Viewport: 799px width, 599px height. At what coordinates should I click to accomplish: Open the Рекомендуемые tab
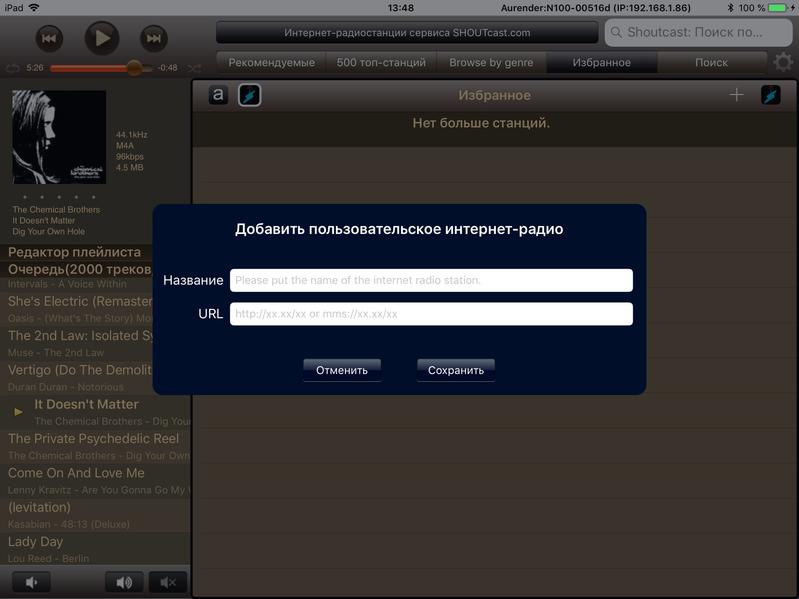coord(271,63)
